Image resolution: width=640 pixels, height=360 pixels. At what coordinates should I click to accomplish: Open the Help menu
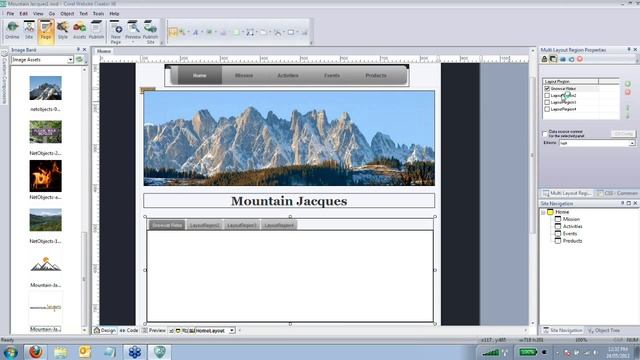tap(114, 13)
